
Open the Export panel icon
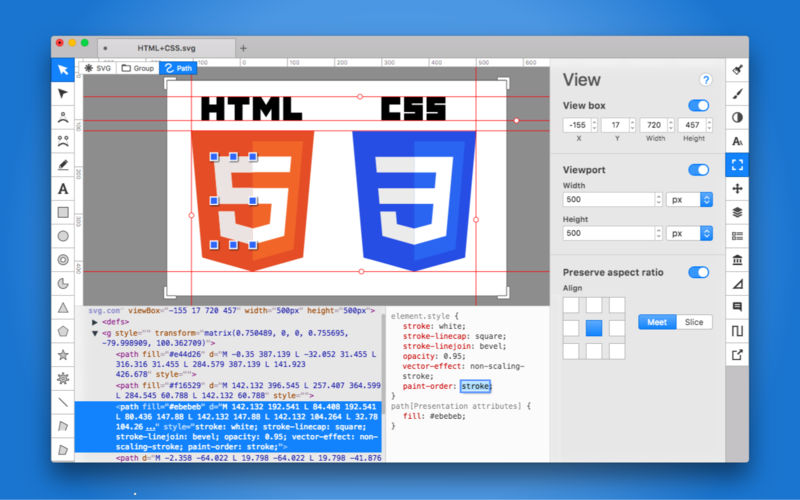coord(737,354)
